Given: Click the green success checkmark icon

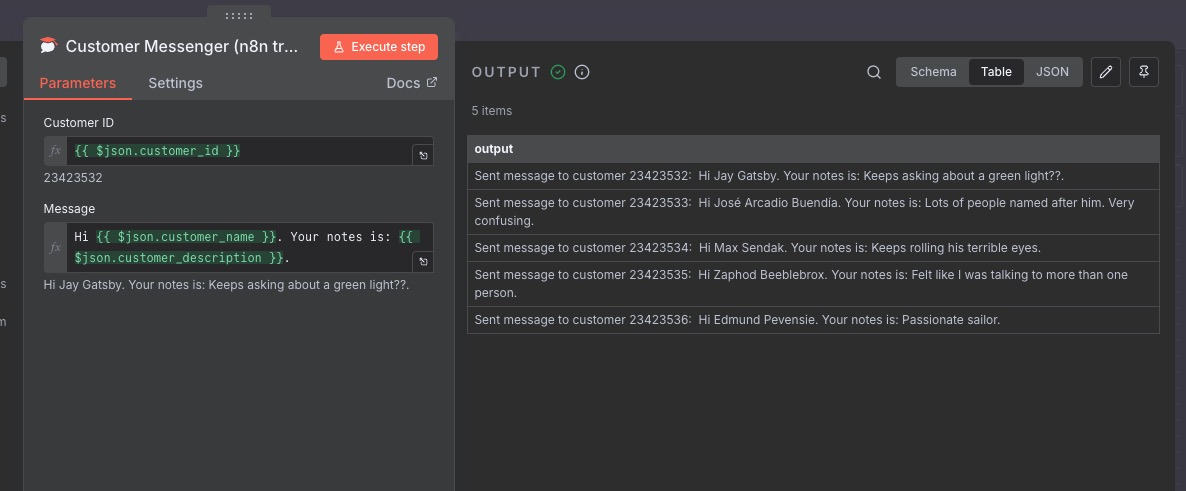Looking at the screenshot, I should [x=558, y=72].
